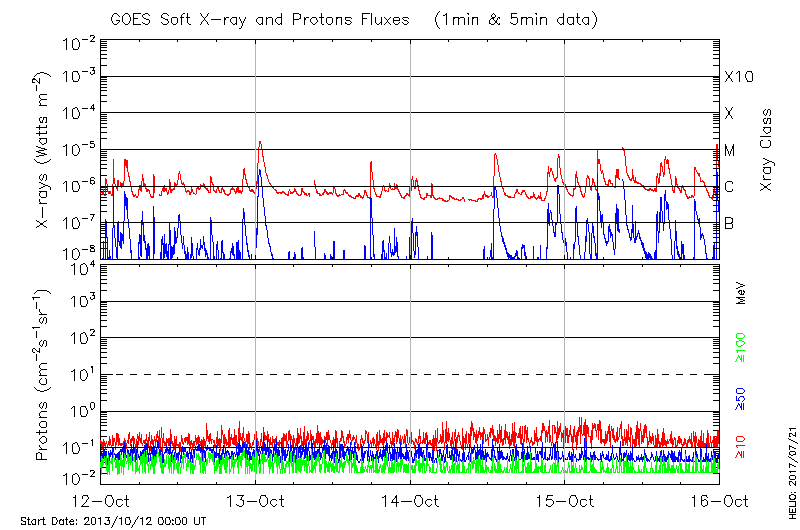Screen dimensions: 800x530
Task: Click the red ≥10 MeV legend label
Action: coord(741,447)
